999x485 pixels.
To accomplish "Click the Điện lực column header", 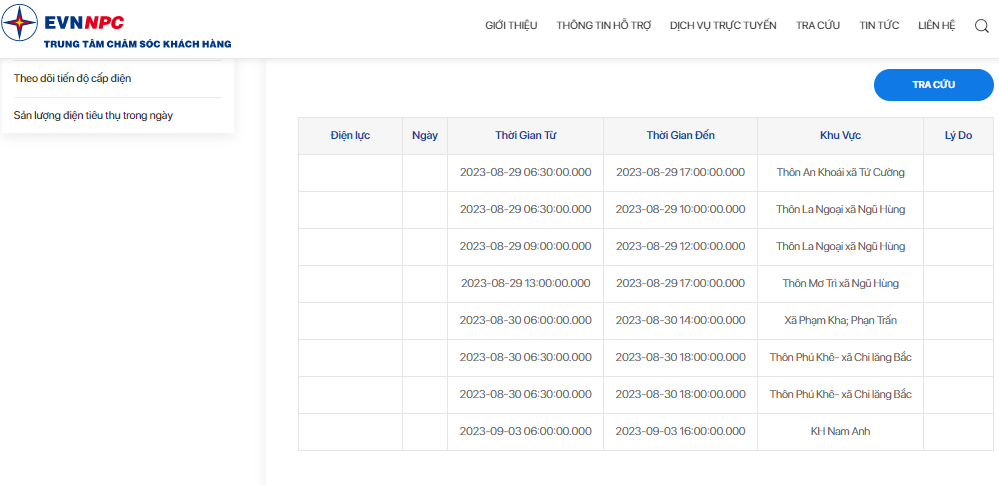I will click(x=350, y=136).
